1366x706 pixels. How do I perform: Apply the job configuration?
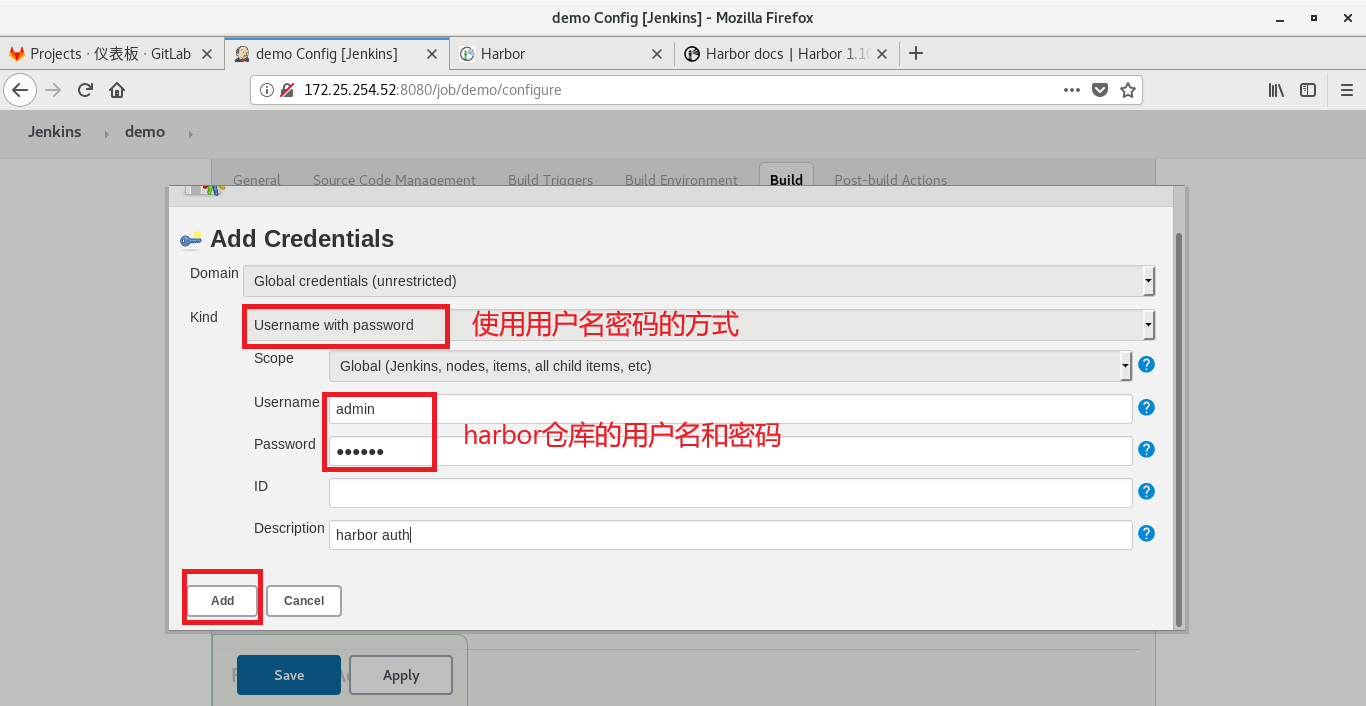tap(401, 675)
